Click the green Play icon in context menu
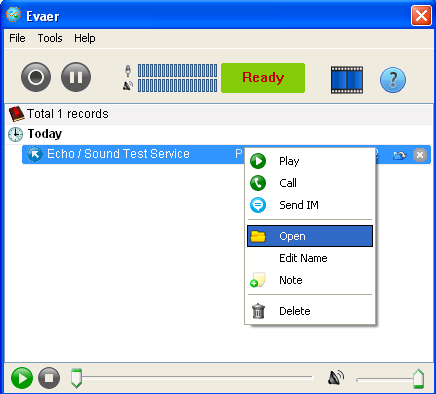The height and width of the screenshot is (394, 436). pyautogui.click(x=258, y=161)
